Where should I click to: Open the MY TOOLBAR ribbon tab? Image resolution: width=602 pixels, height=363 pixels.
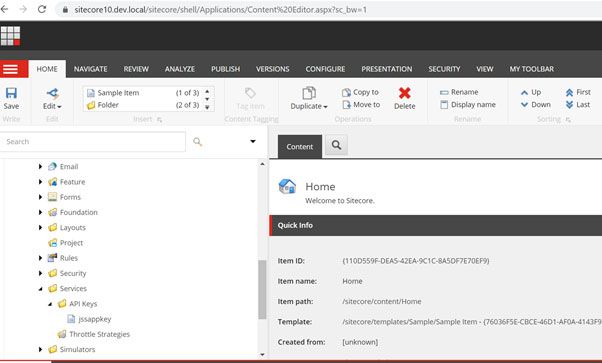[x=532, y=69]
